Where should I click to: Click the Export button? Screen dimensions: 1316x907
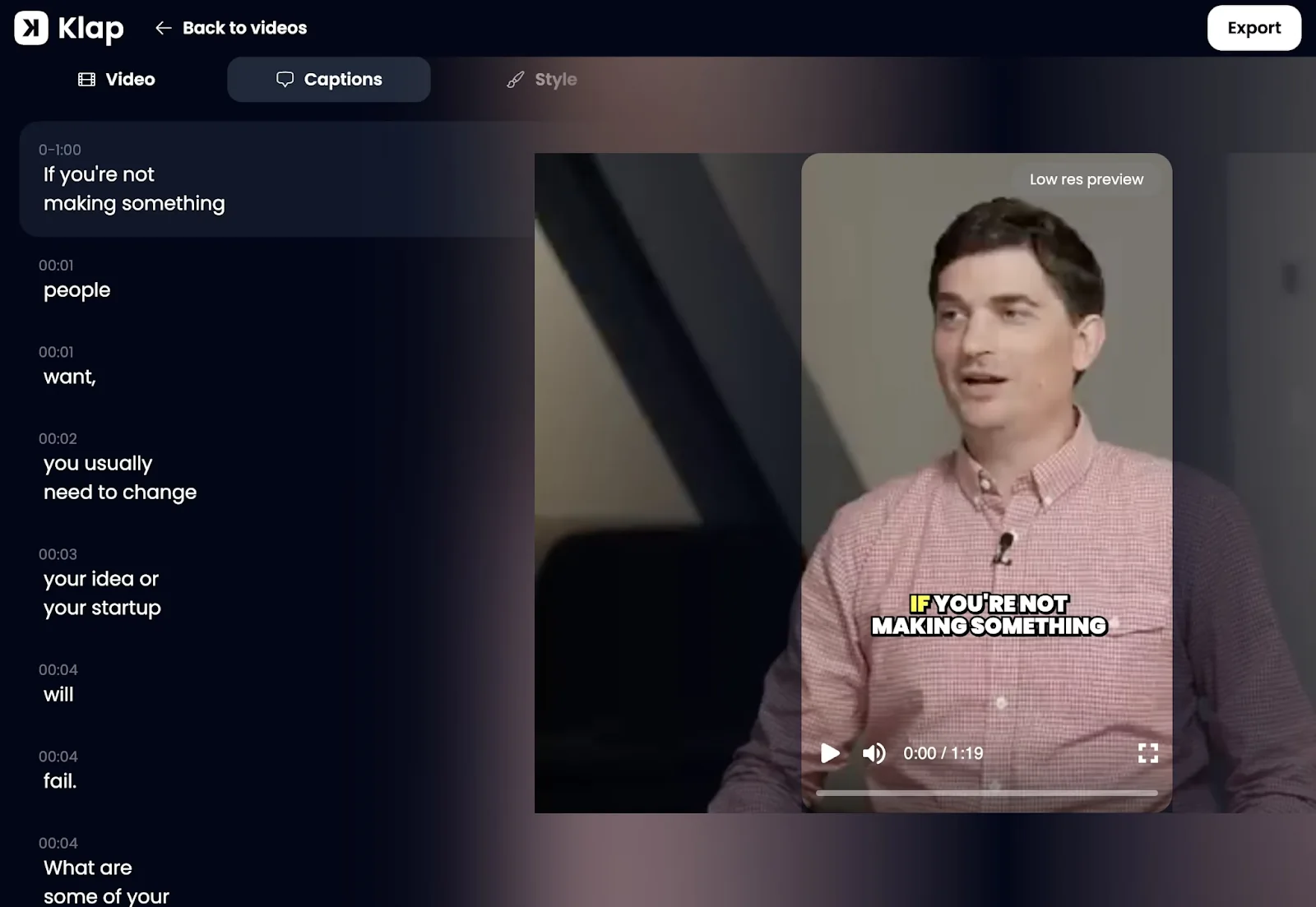(1253, 27)
